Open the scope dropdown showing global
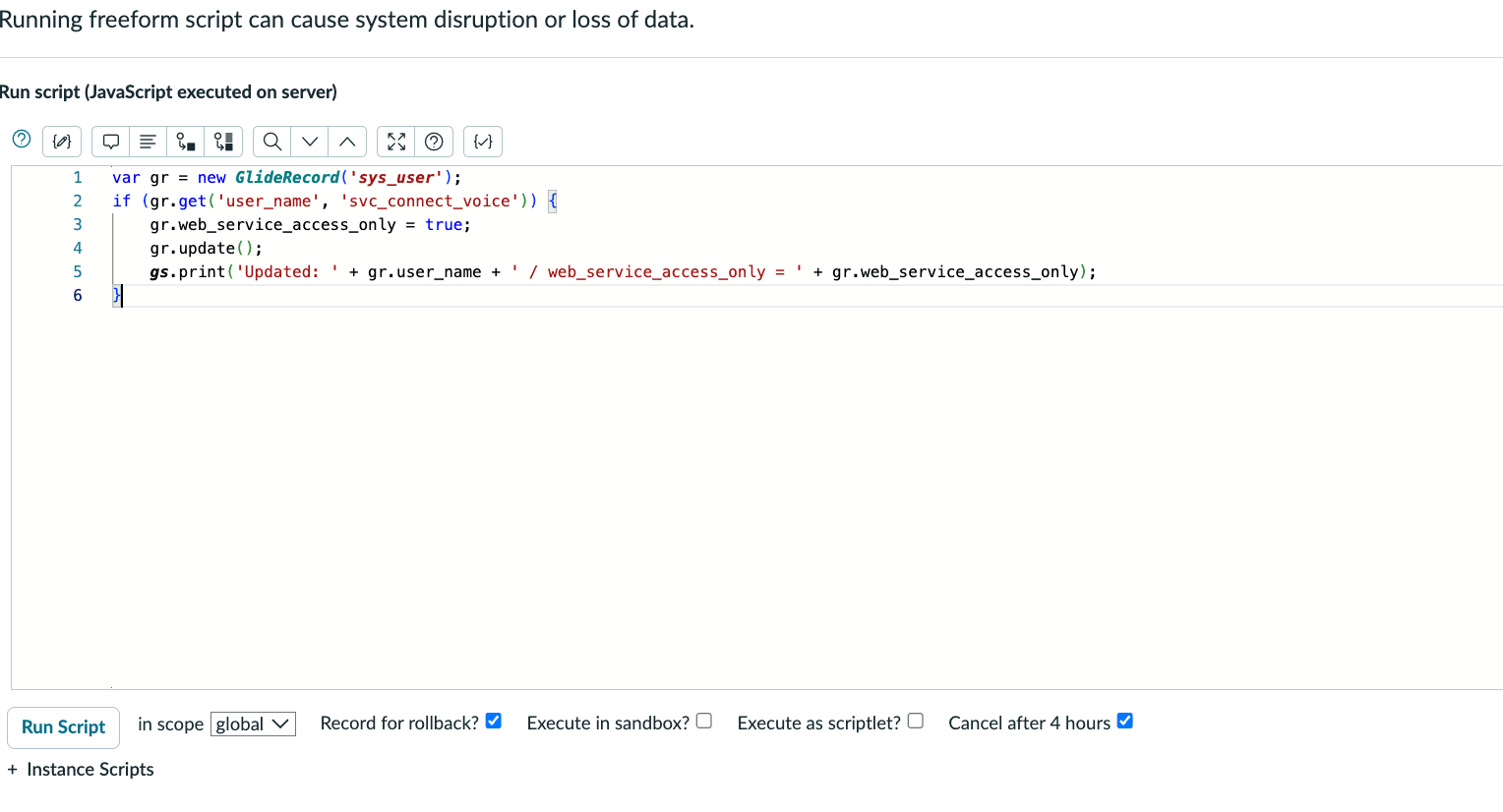Screen dimensions: 1503x812 pos(253,725)
